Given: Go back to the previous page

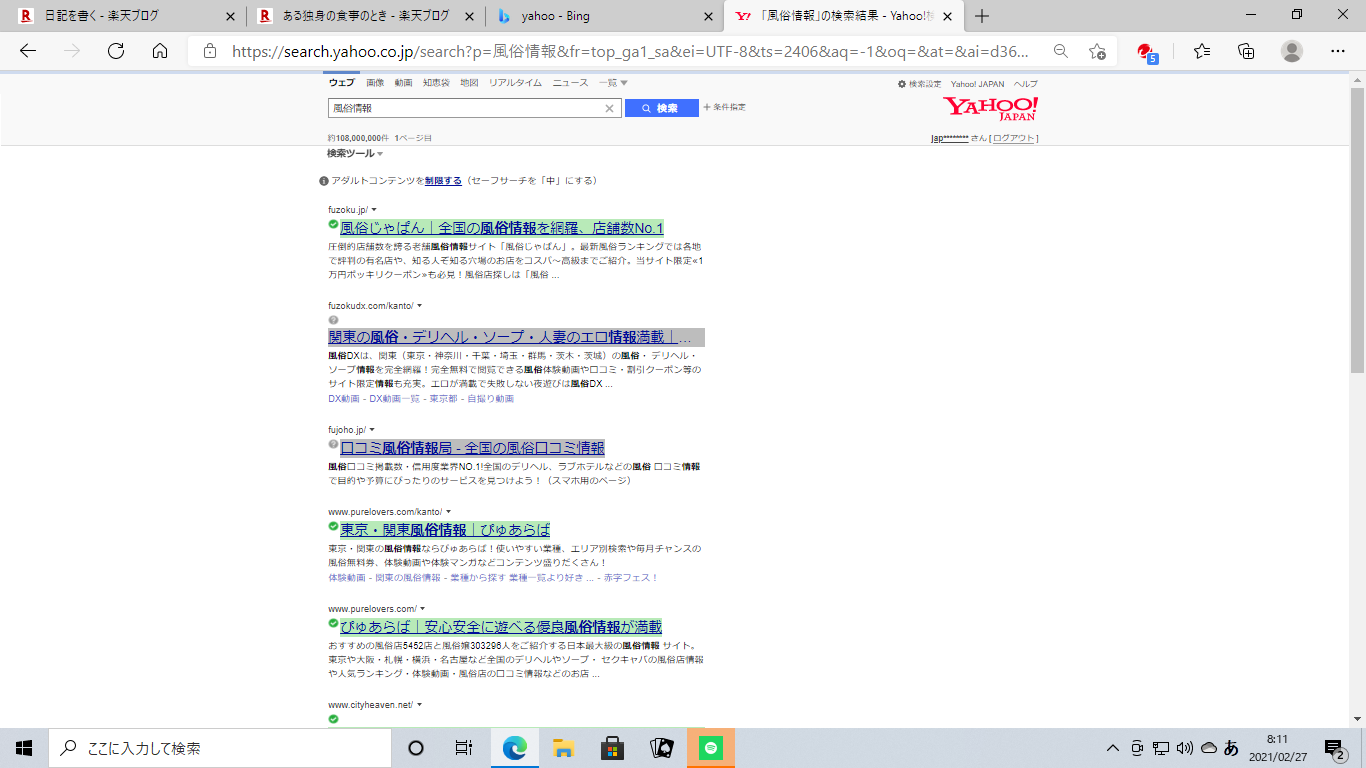Looking at the screenshot, I should tap(28, 51).
